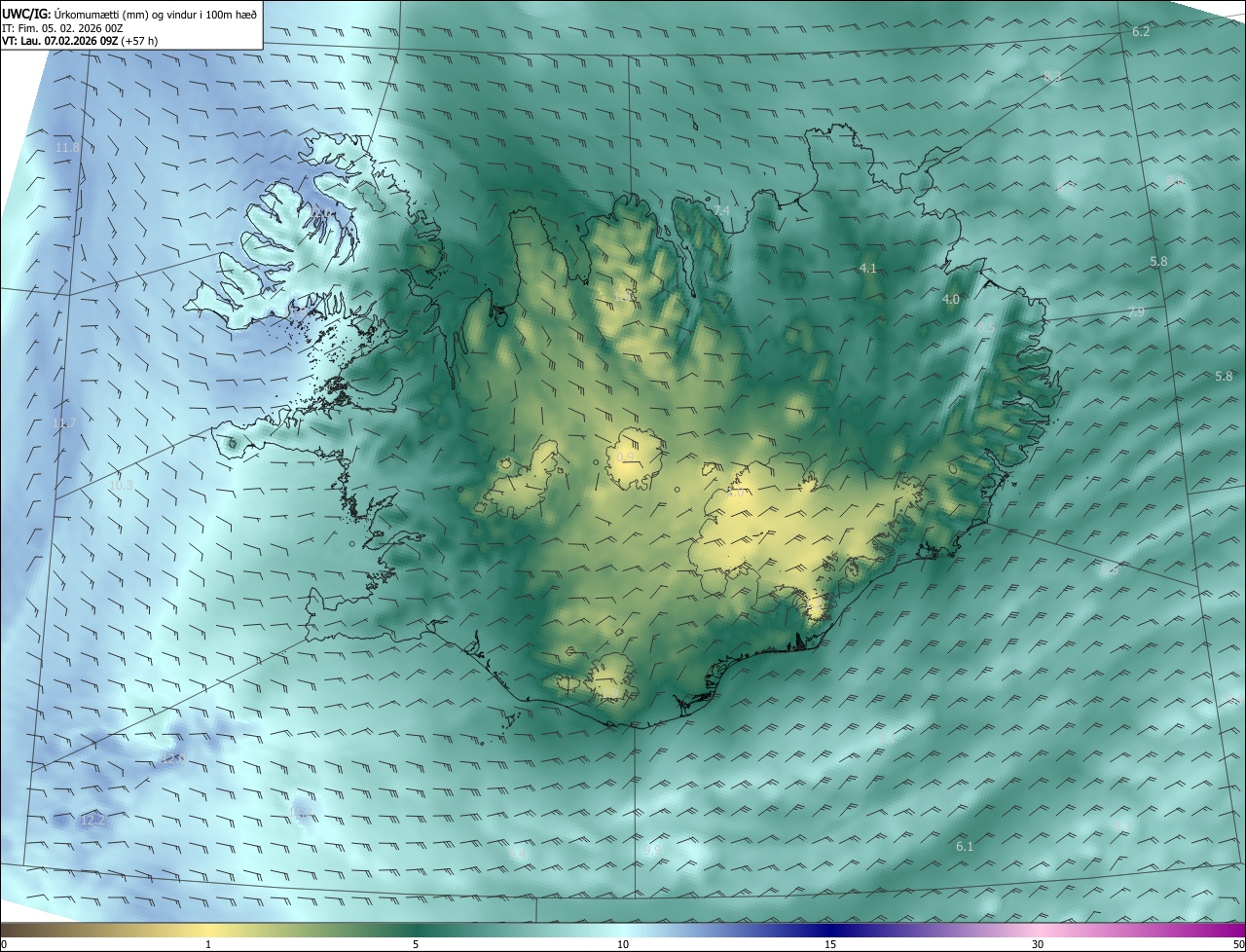The image size is (1246, 952).
Task: Click the 7.9 value label on the map
Action: coord(1136,311)
